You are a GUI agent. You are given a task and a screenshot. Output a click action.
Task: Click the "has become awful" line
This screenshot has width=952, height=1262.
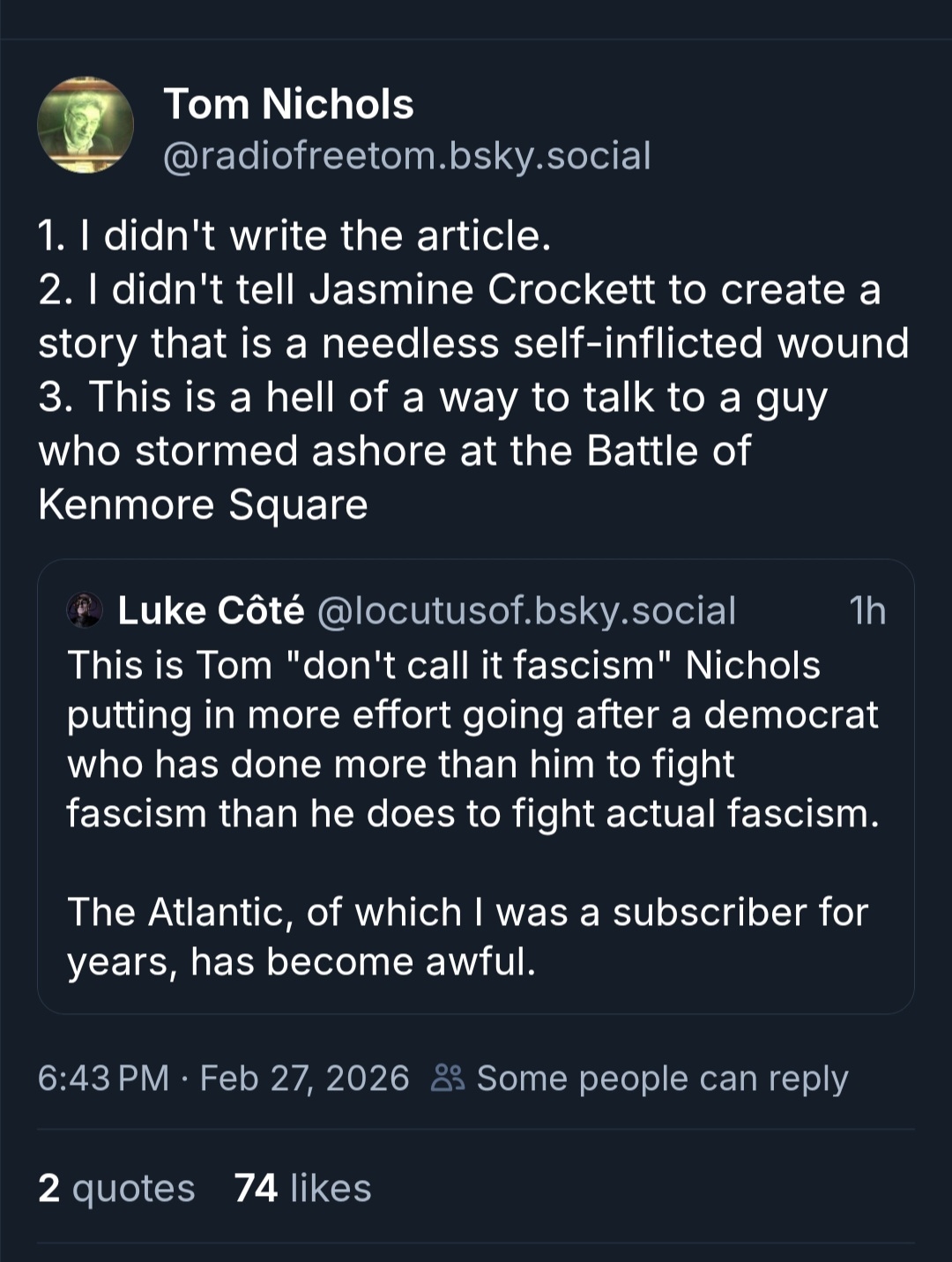(301, 962)
